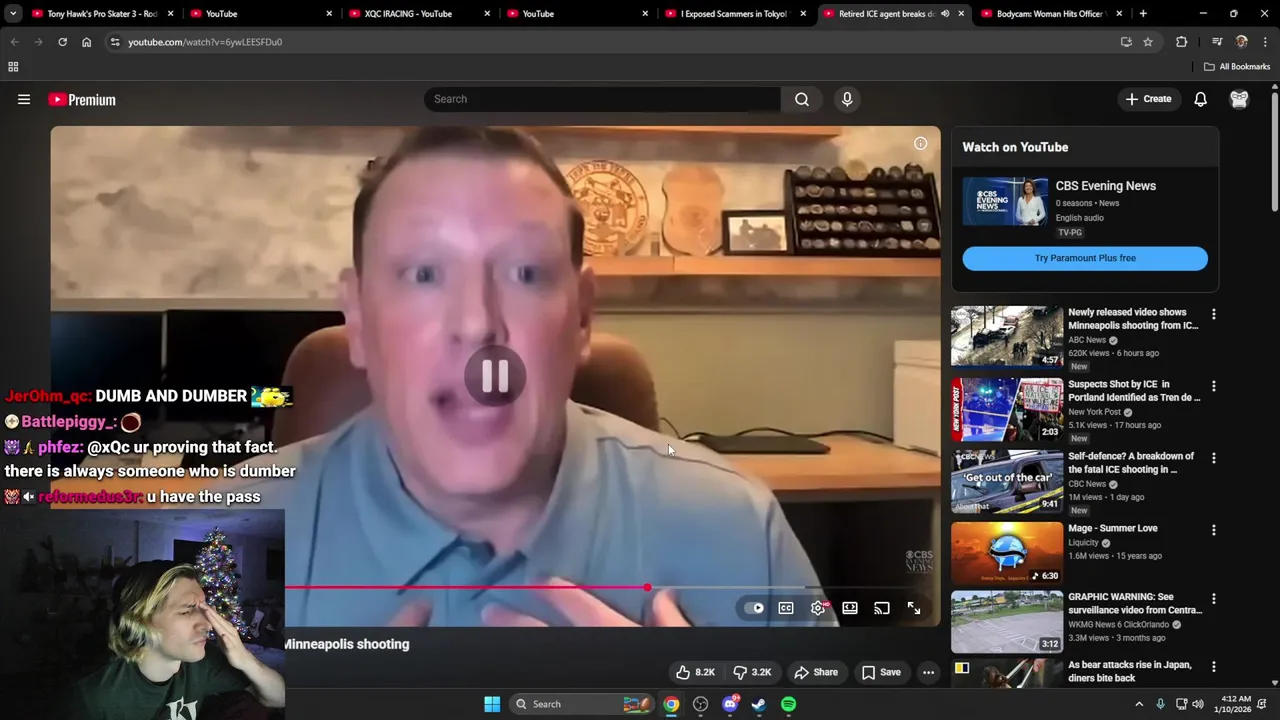1280x720 pixels.
Task: Start voice search with the microphone
Action: point(847,99)
